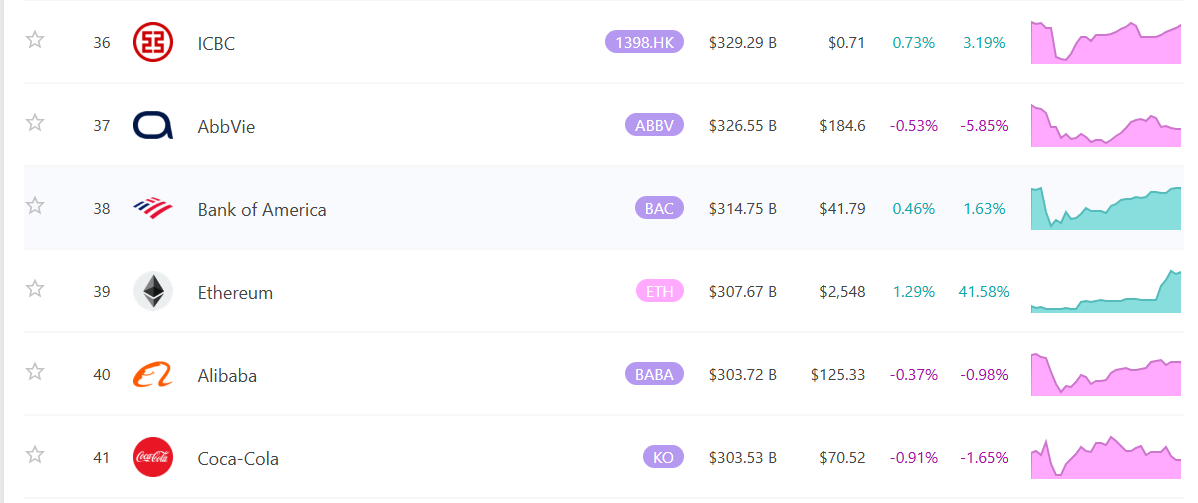Select the ABBV ticker badge
Image resolution: width=1198 pixels, height=503 pixels.
654,125
